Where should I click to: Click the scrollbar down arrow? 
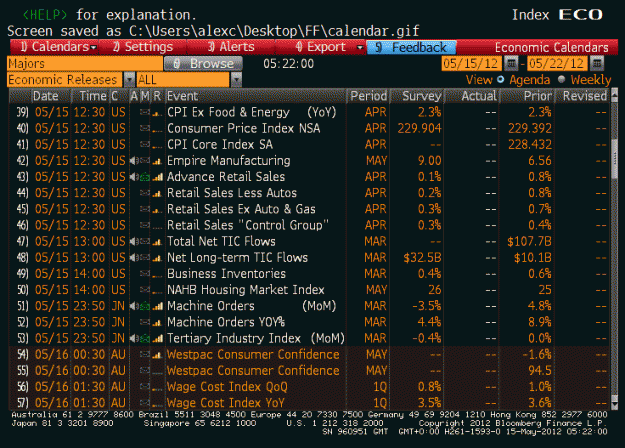(x=614, y=405)
